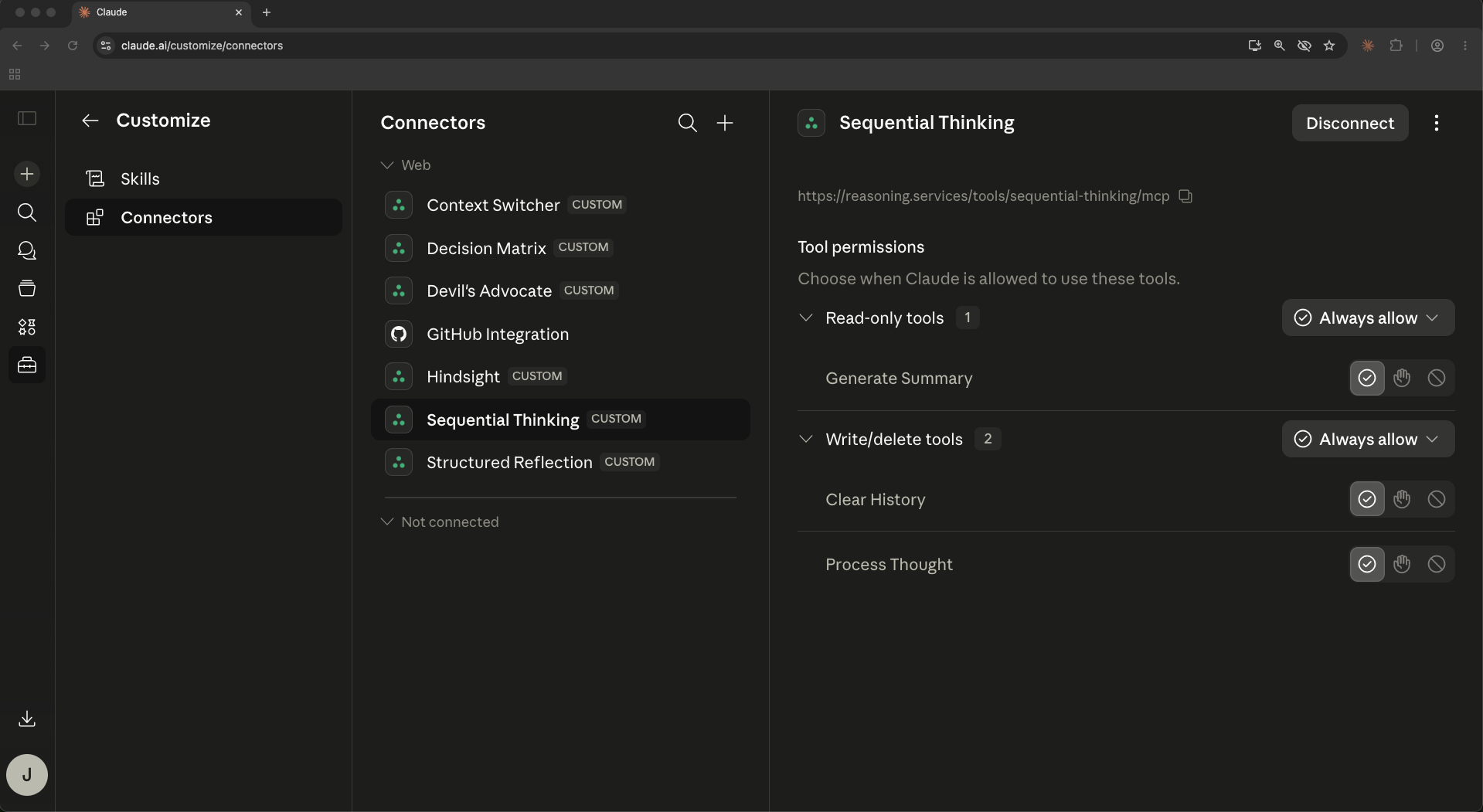1483x812 pixels.
Task: Click the browser zoom magnifier icon
Action: tap(1280, 46)
